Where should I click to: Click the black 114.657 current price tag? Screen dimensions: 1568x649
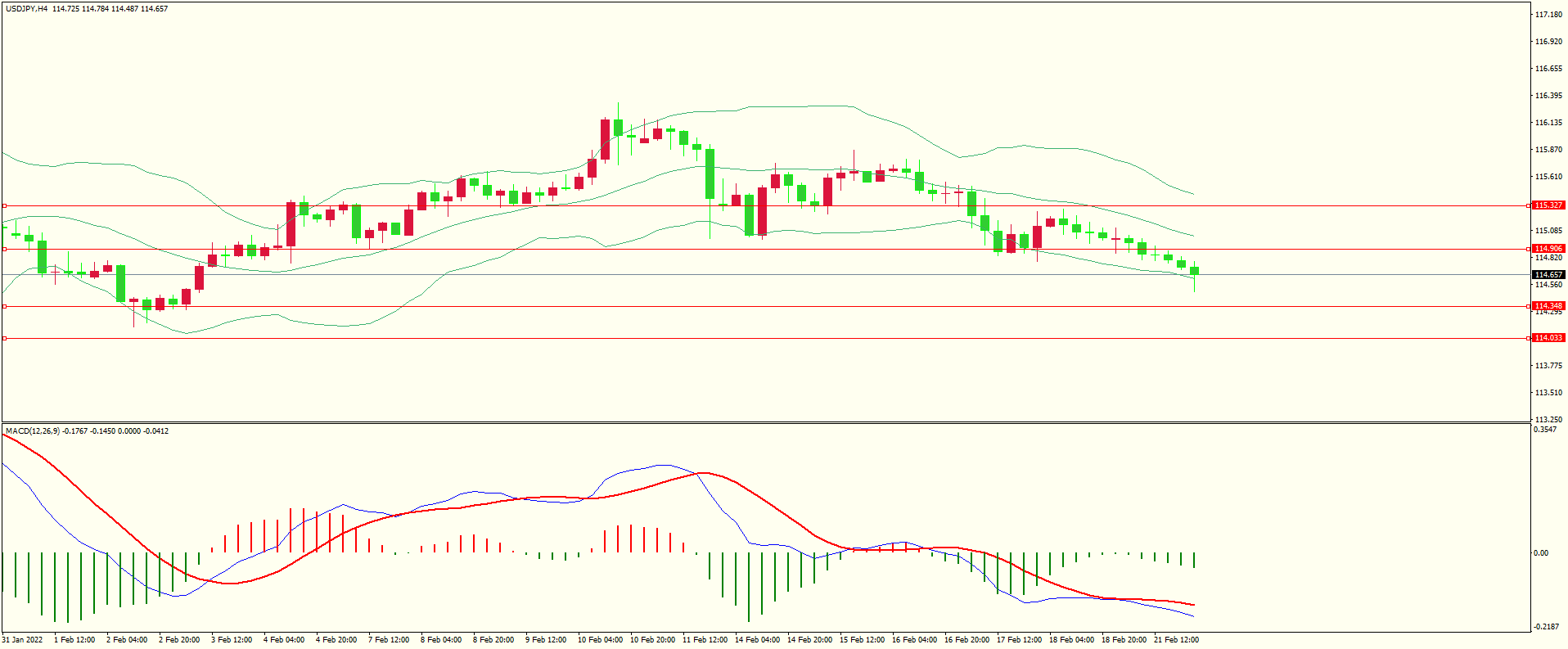pyautogui.click(x=1548, y=275)
